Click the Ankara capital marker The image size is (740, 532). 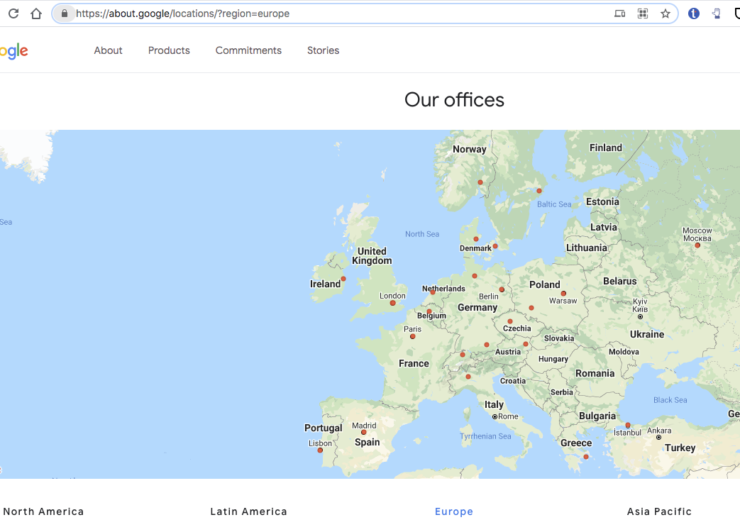(x=659, y=438)
